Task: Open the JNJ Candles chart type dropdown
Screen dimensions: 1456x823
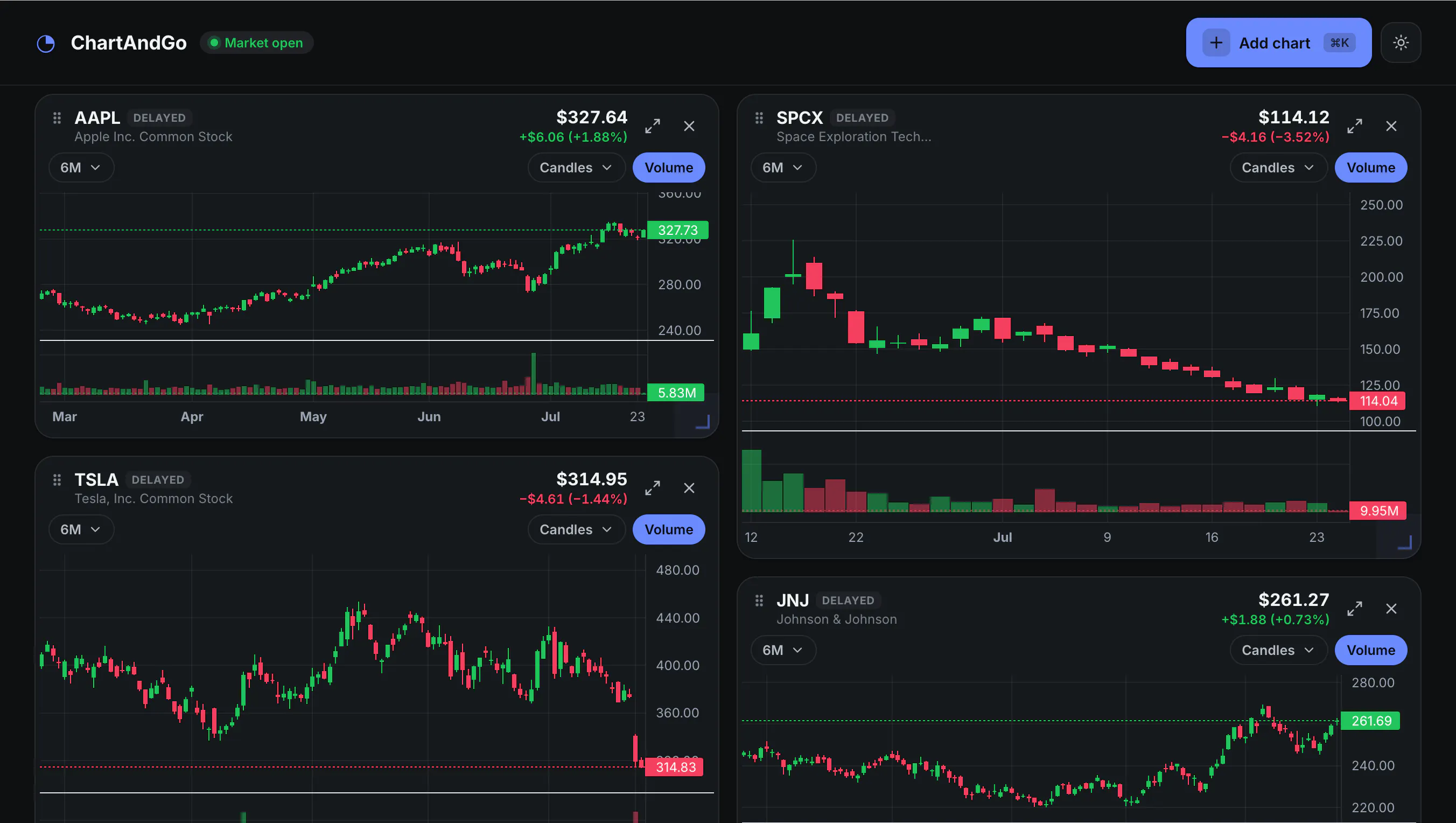Action: [1278, 650]
